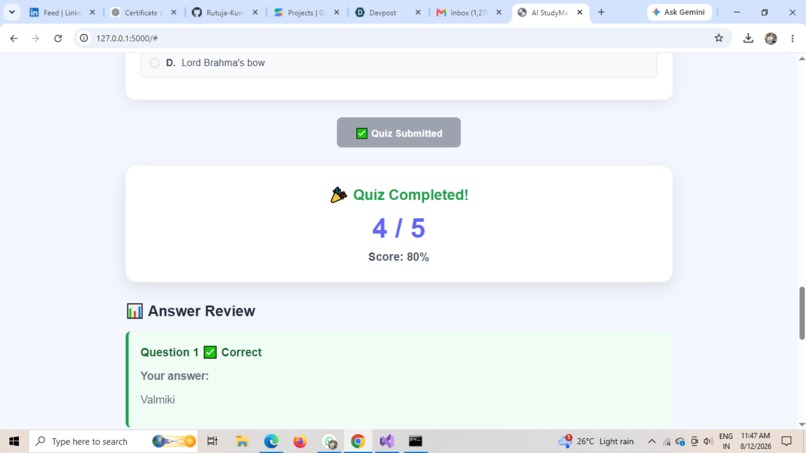Switch to the Certificate tab
Viewport: 806px width, 453px height.
(x=144, y=12)
